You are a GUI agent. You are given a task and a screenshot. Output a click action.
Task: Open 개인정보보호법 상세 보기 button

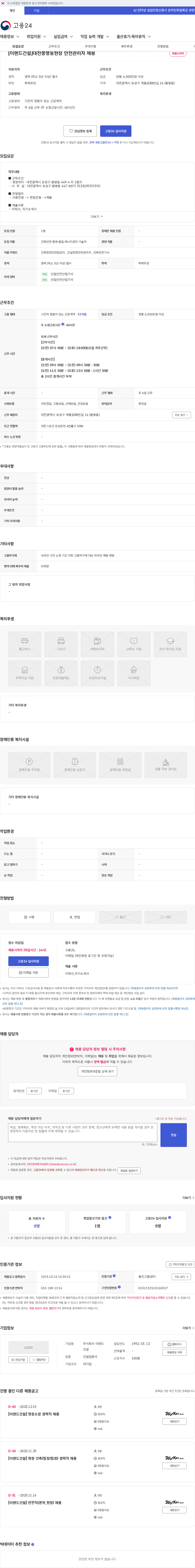pyautogui.click(x=97, y=1071)
